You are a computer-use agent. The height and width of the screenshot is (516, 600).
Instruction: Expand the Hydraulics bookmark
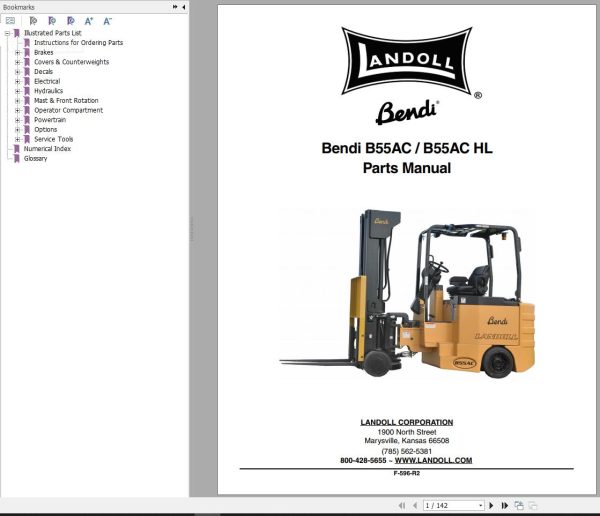point(17,91)
